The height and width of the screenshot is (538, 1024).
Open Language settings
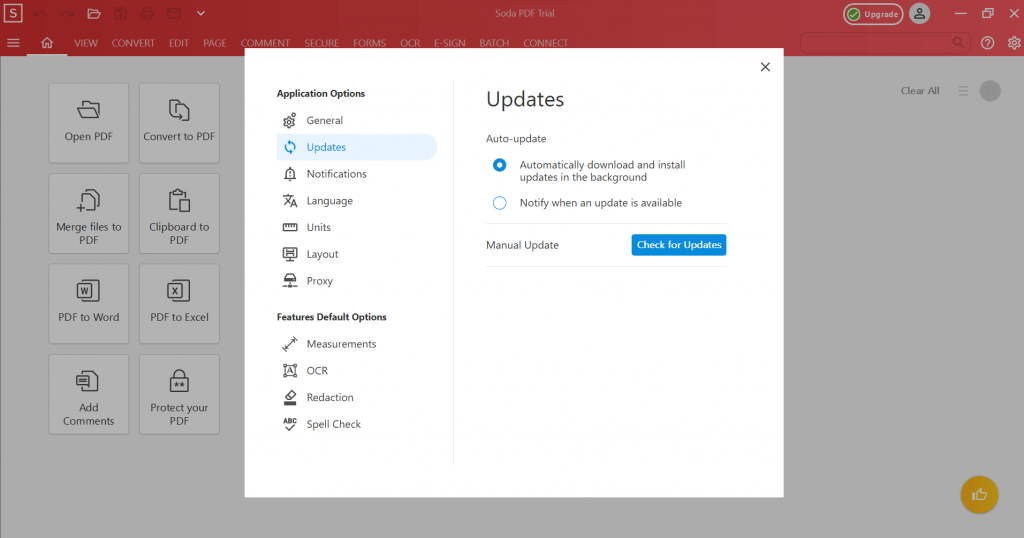357,200
